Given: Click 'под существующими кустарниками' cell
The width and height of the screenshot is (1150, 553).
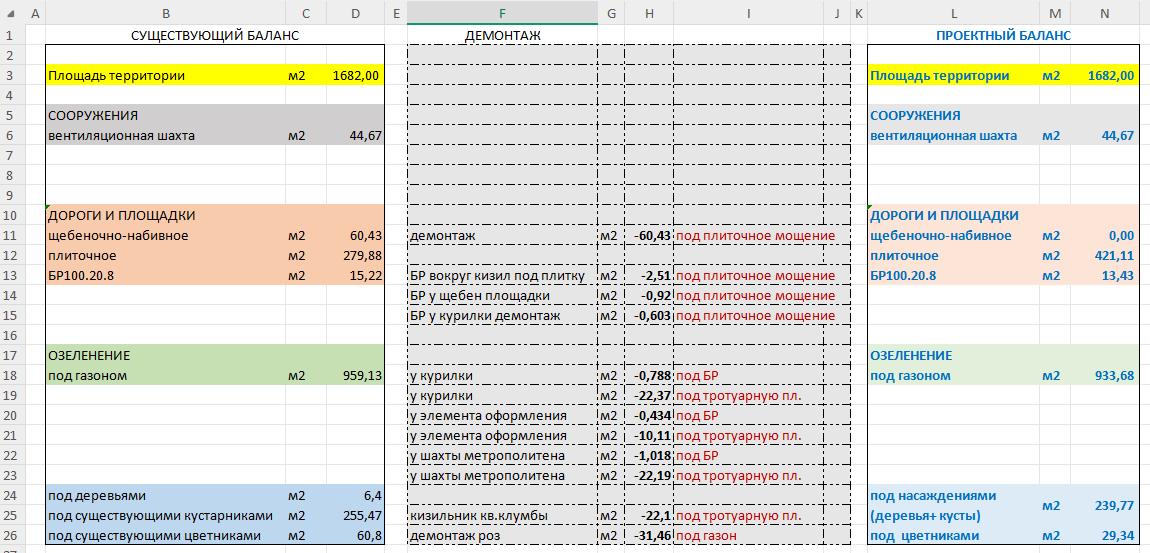Looking at the screenshot, I should tap(165, 515).
